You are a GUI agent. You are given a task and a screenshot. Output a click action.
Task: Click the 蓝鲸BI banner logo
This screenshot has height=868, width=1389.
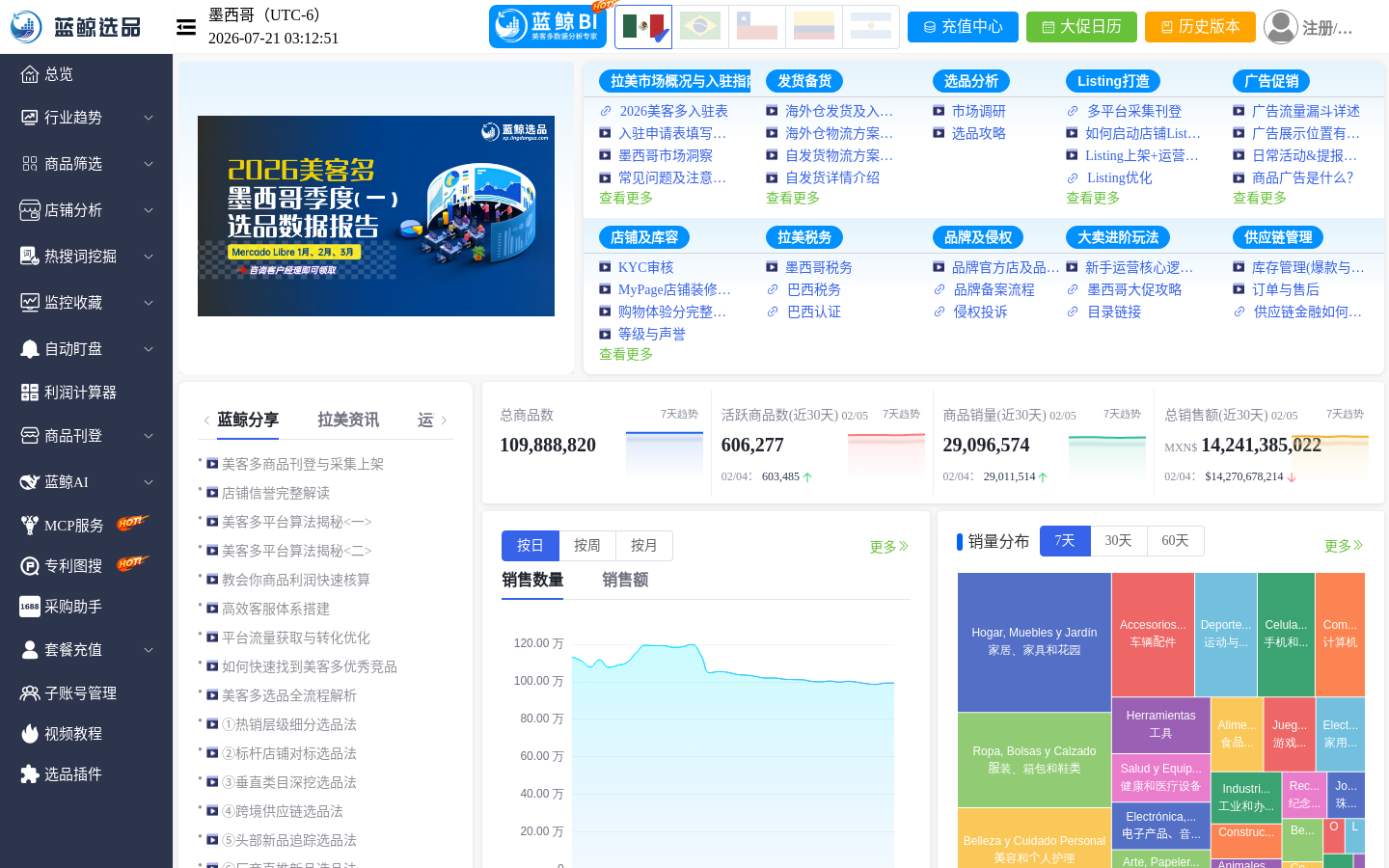point(548,26)
